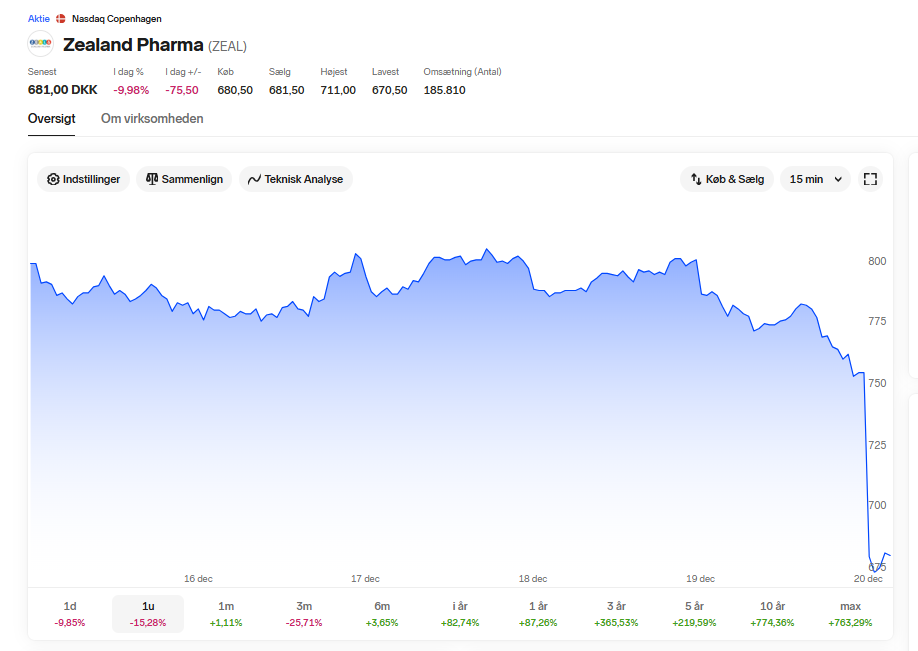Click the 17 dec axis label
This screenshot has width=918, height=651.
pos(365,578)
